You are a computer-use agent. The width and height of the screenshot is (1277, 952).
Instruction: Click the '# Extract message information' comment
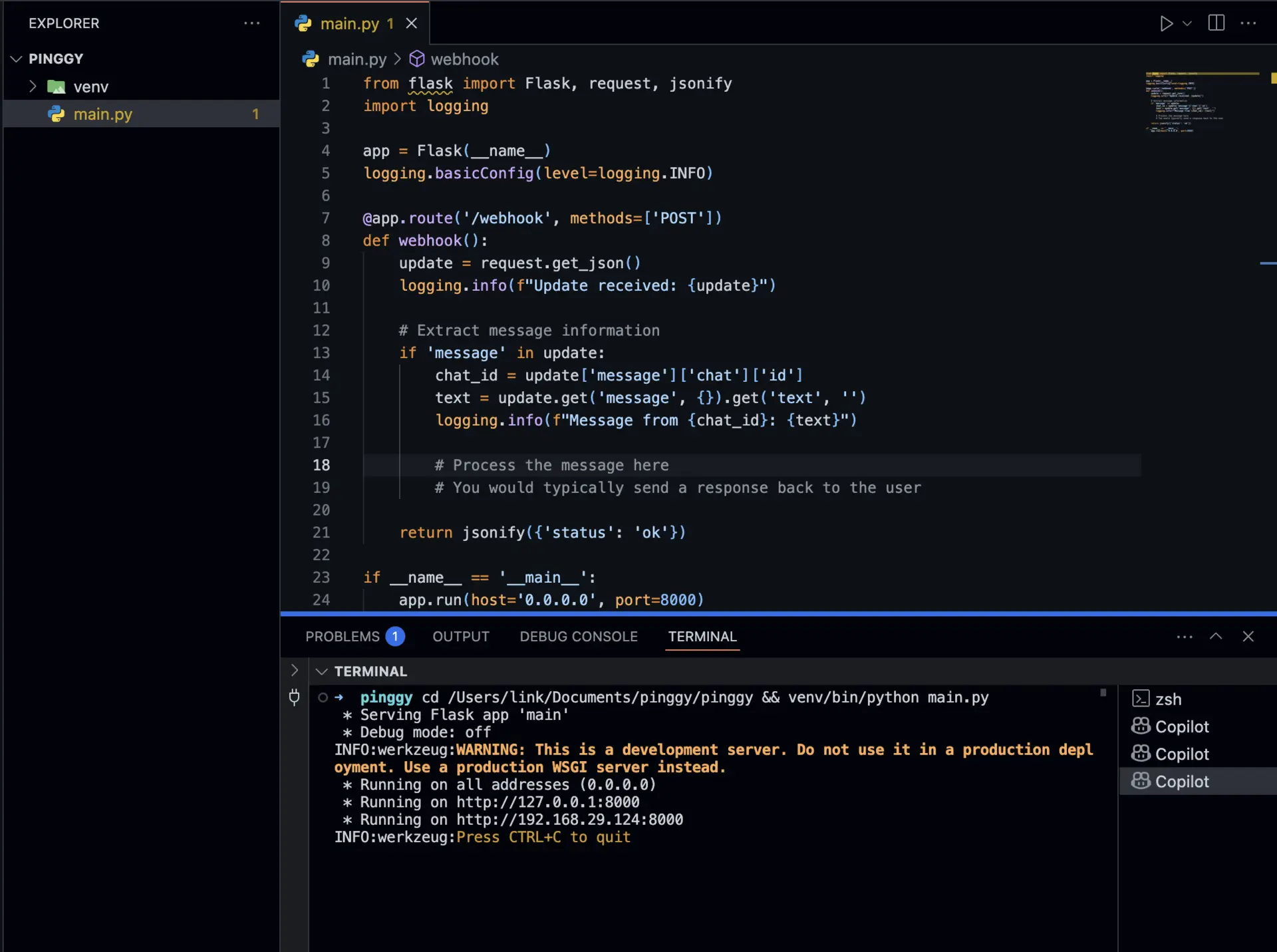529,331
